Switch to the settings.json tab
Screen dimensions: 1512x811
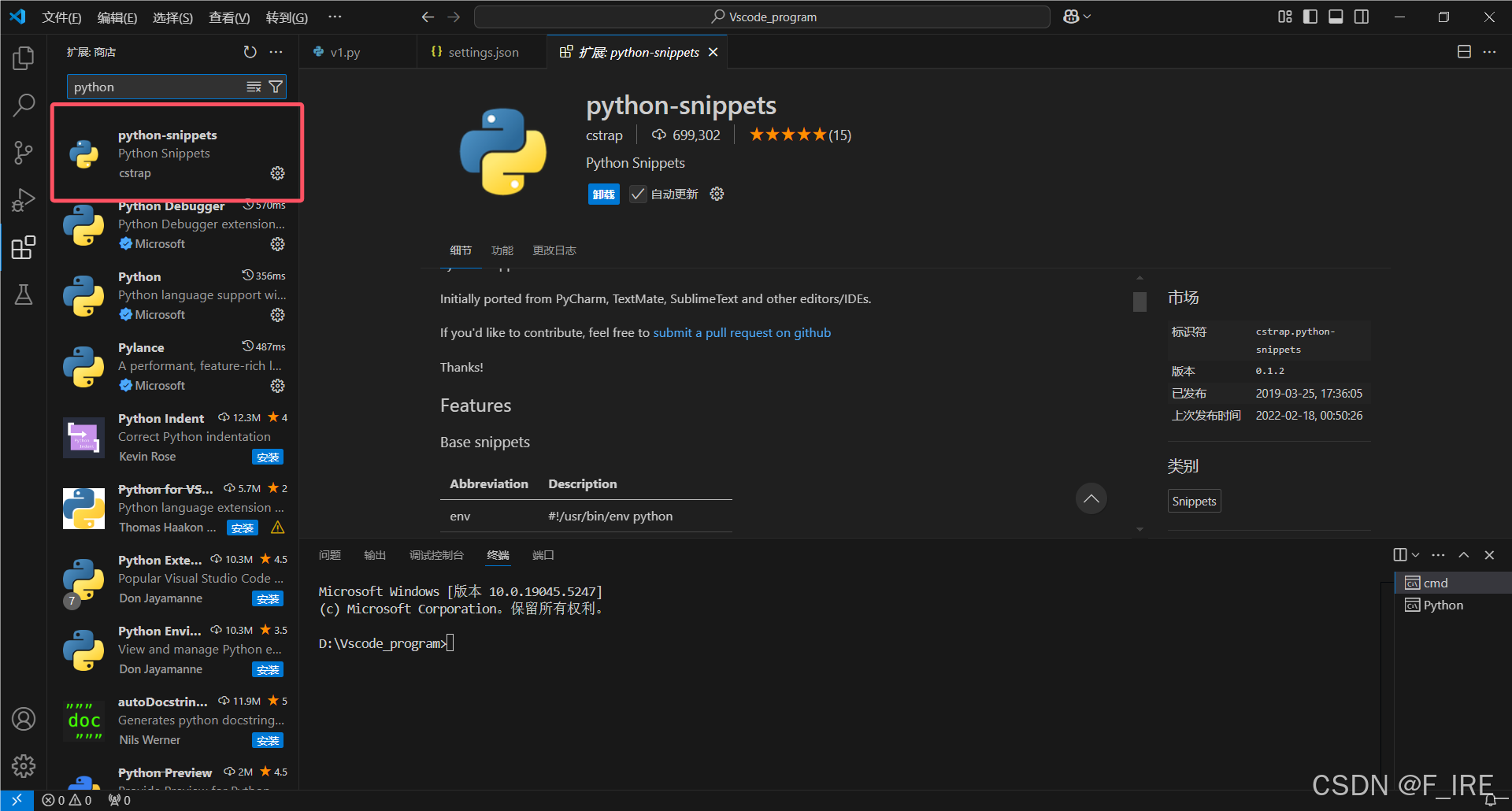[483, 51]
